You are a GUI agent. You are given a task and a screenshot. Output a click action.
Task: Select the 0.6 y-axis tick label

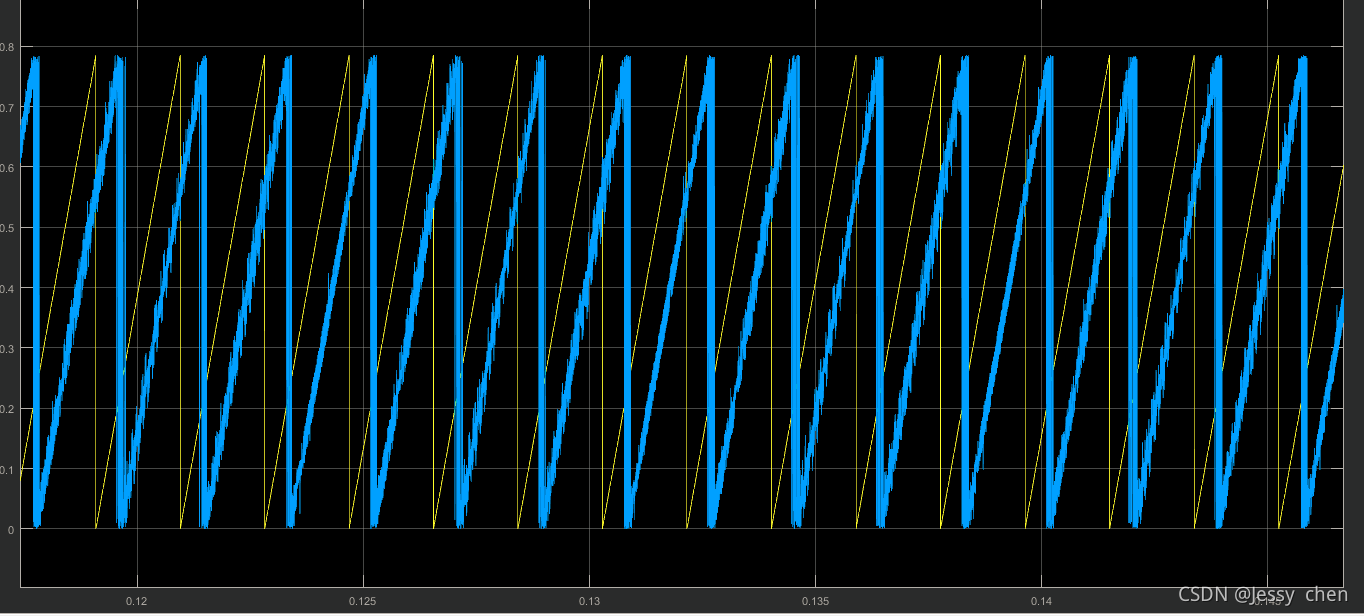(7, 167)
